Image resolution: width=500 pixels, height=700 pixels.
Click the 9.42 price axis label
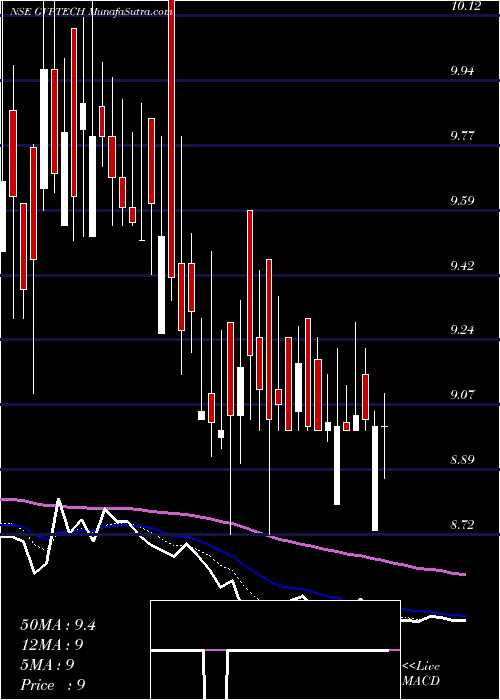click(463, 266)
